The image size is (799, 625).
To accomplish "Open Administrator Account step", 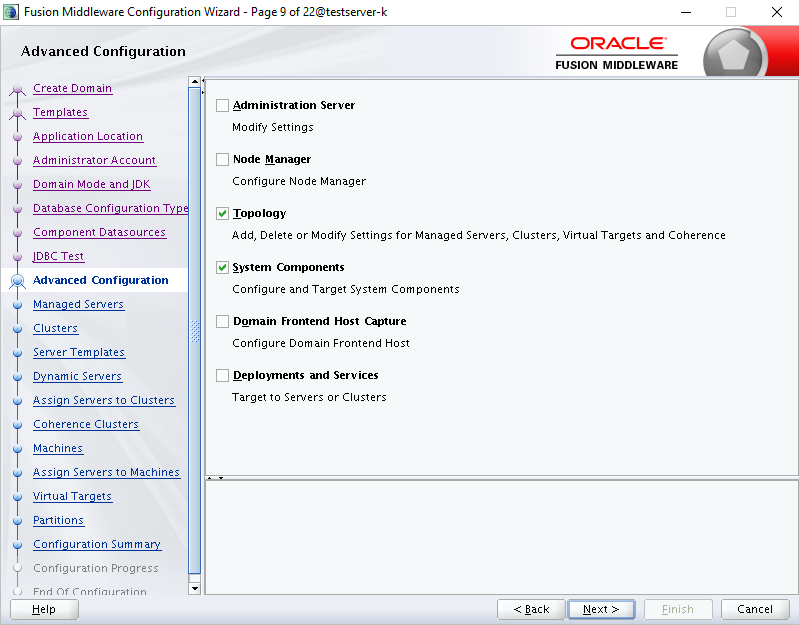I will (x=94, y=160).
